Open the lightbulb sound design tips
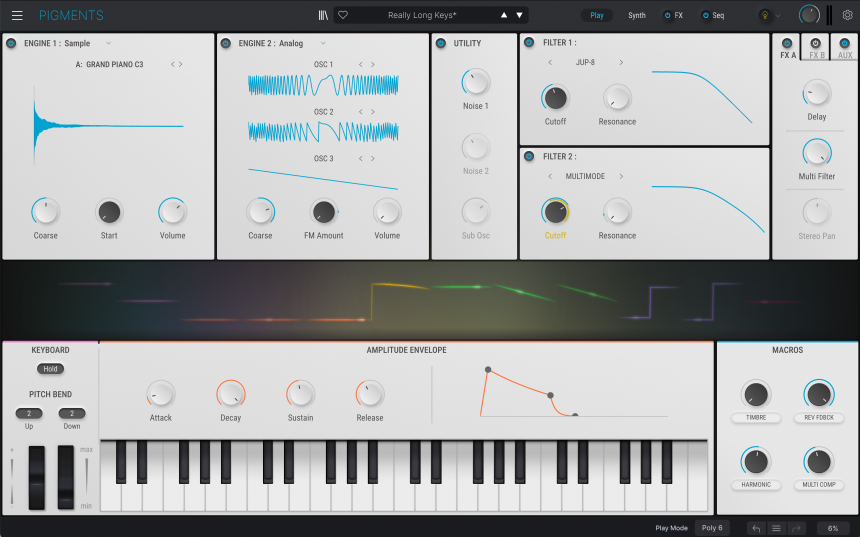 tap(765, 15)
